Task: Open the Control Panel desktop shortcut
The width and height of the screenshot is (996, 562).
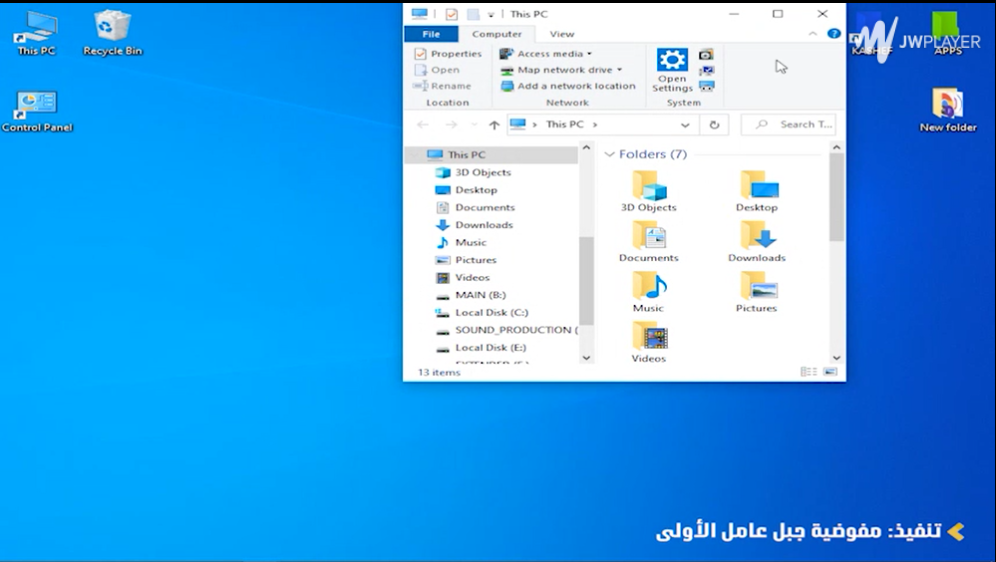Action: 37,111
